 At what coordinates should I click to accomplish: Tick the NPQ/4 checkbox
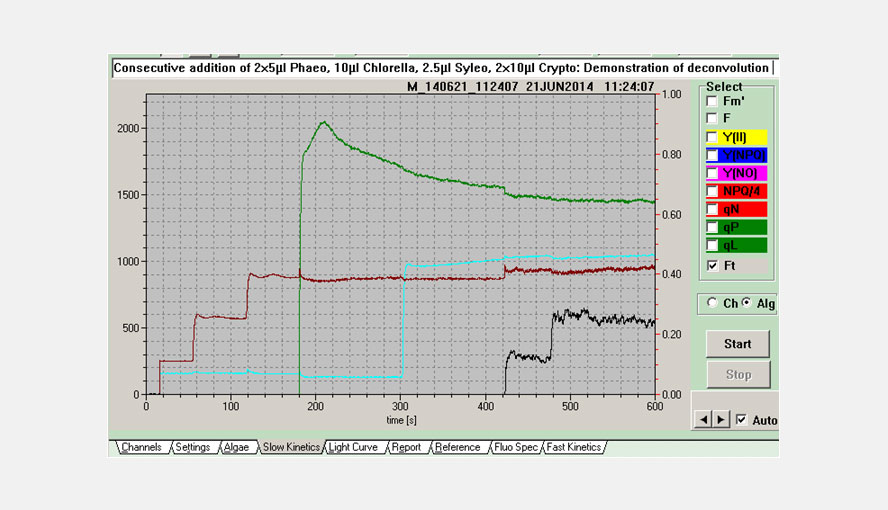pyautogui.click(x=712, y=191)
